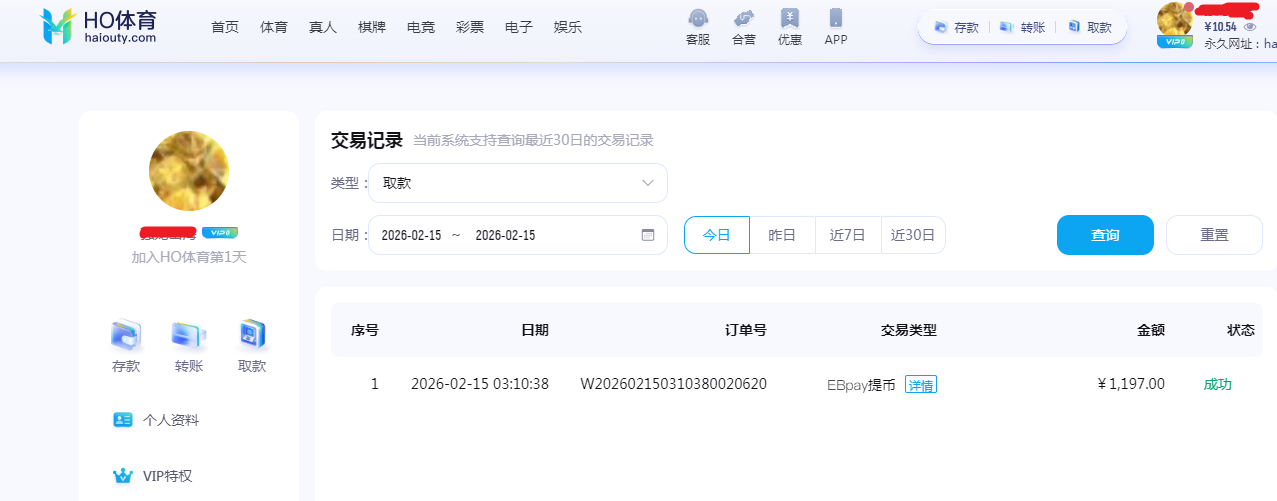The width and height of the screenshot is (1277, 501).
Task: Click the 优惠 promotions icon
Action: pos(790,19)
